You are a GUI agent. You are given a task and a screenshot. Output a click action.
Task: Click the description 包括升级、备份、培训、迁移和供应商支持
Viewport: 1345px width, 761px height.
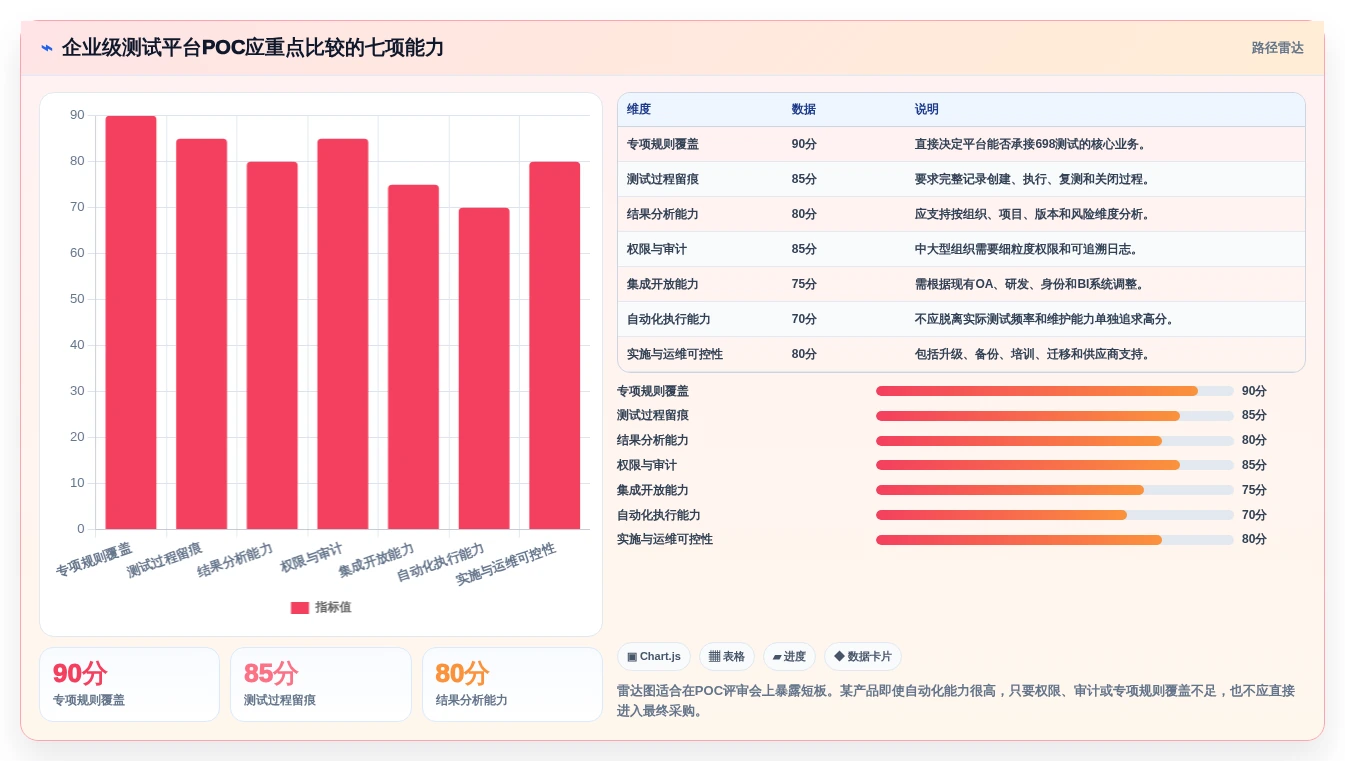tap(1033, 354)
